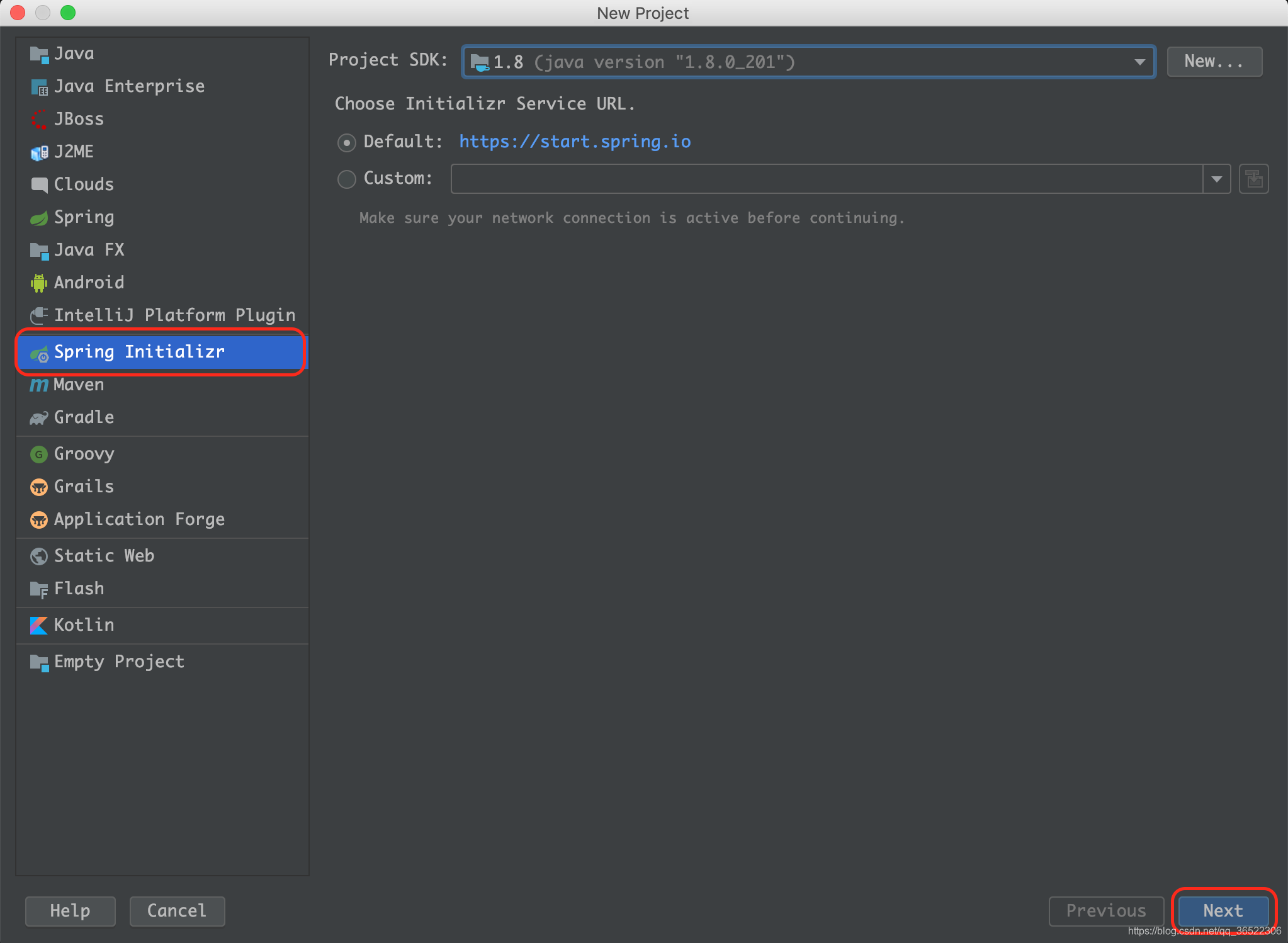Click the Android robot icon
Screen dimensions: 1288x943
pyautogui.click(x=39, y=283)
